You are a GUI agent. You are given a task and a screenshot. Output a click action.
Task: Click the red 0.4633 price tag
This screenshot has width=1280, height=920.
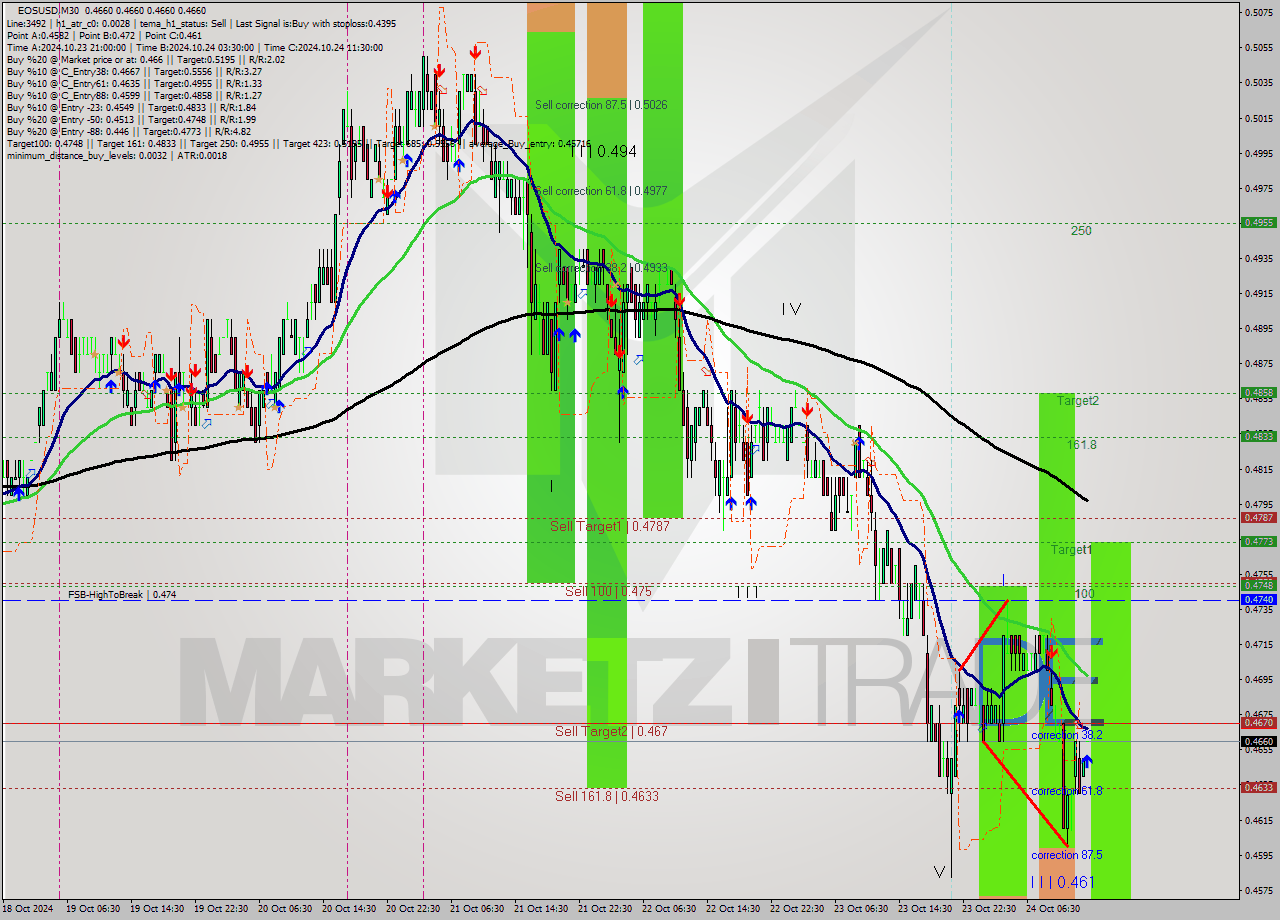(x=1258, y=787)
